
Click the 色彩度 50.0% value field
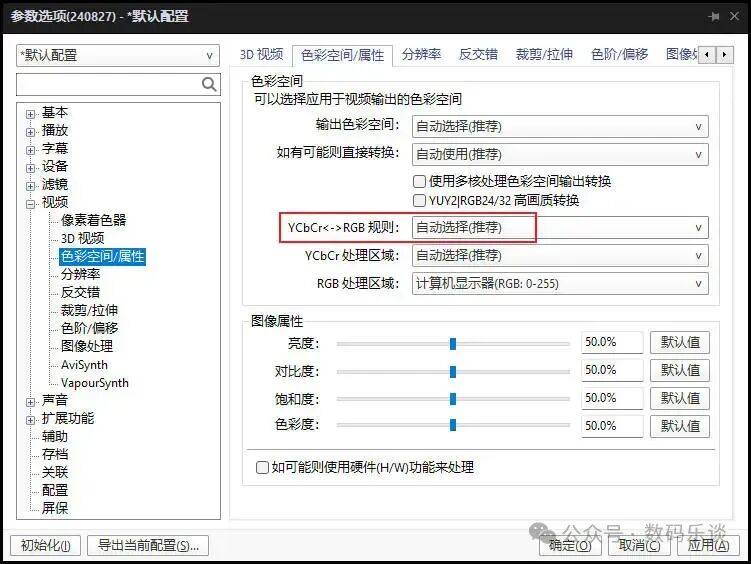click(x=612, y=426)
